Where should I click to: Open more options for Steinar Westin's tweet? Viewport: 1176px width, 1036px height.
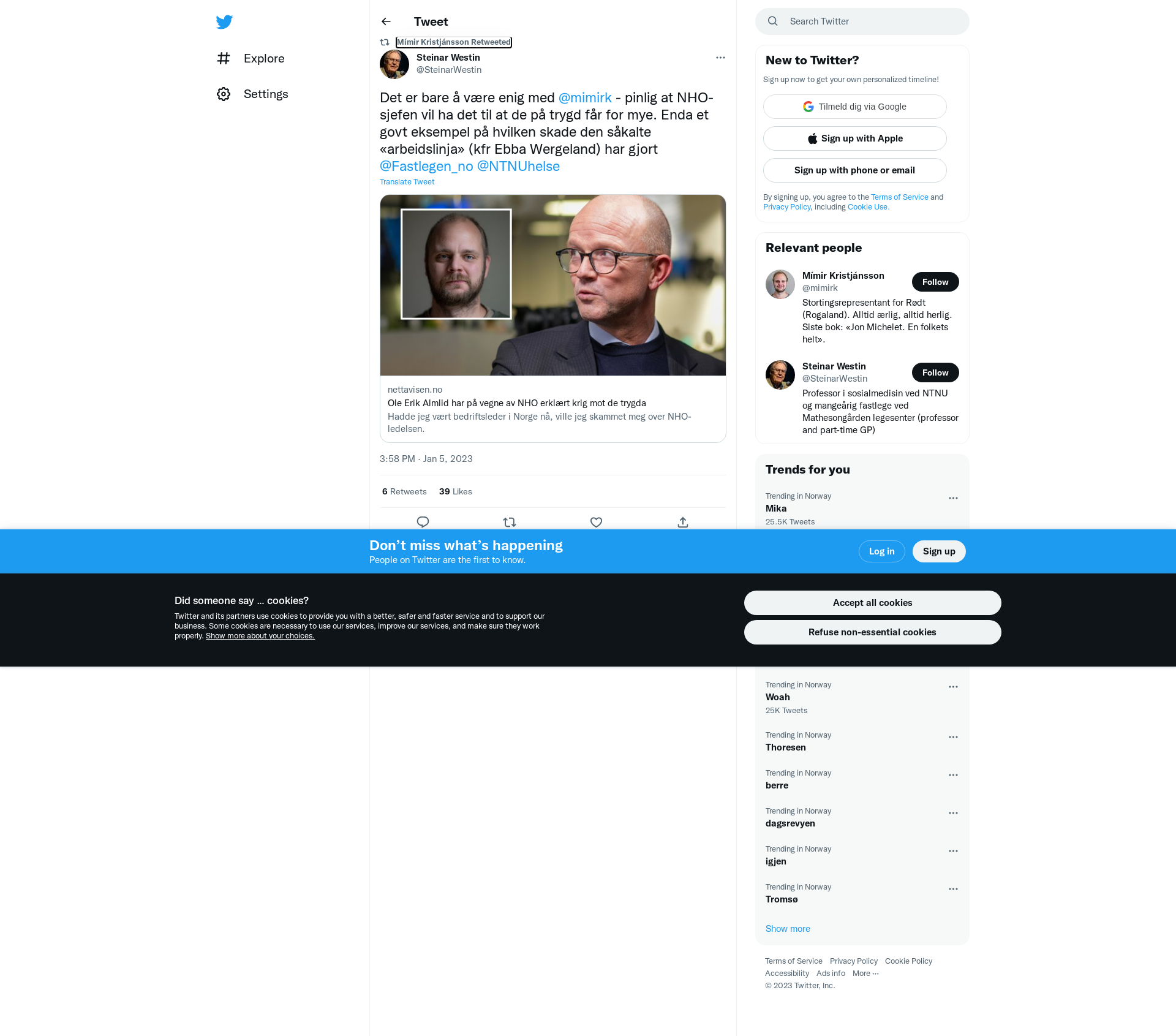tap(720, 58)
